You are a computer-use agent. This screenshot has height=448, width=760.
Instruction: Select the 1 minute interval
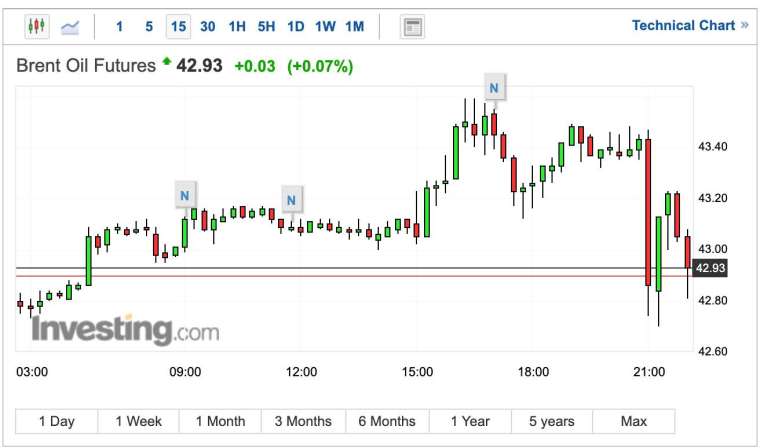click(119, 26)
